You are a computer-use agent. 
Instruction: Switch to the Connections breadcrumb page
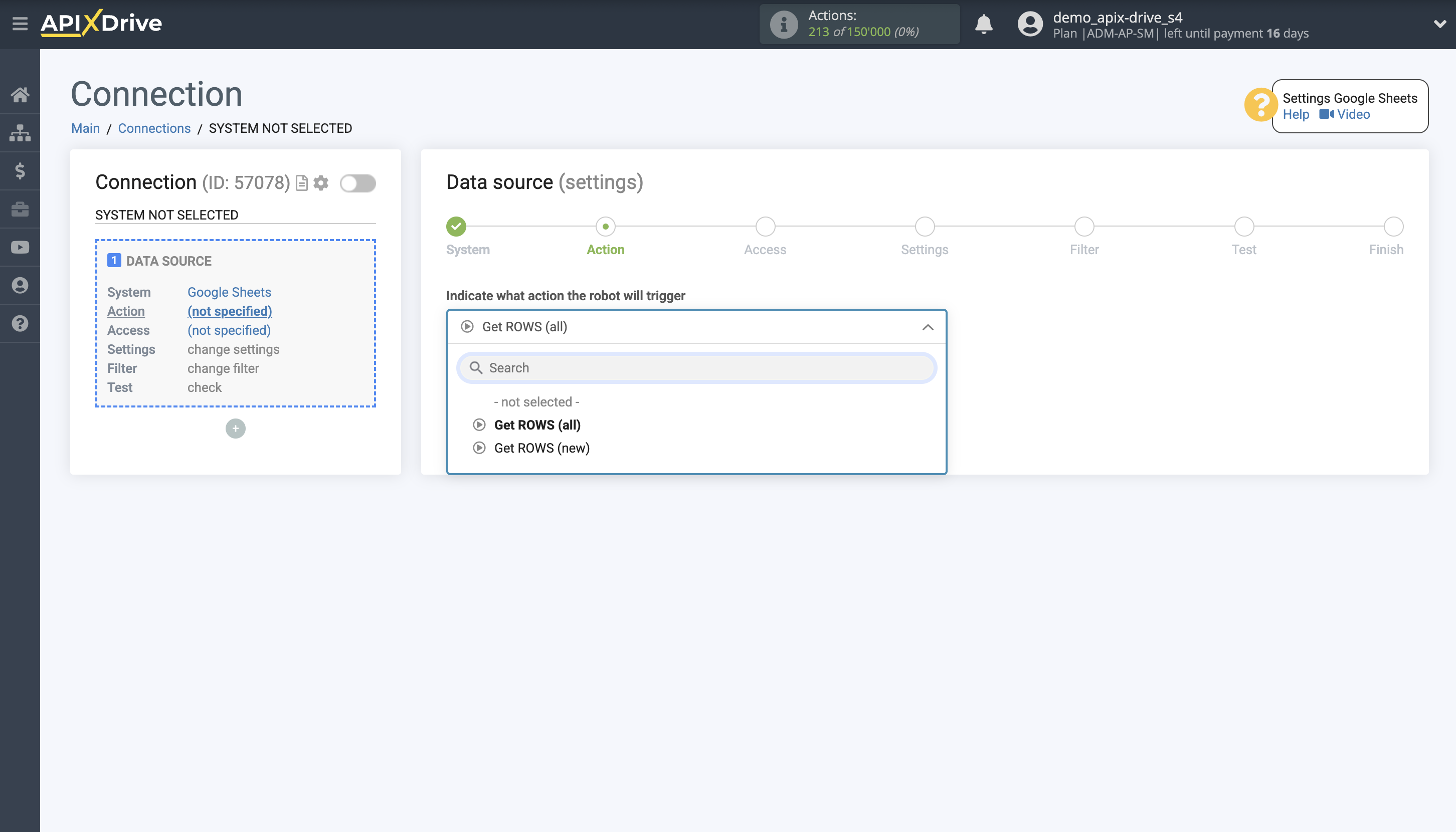[154, 128]
